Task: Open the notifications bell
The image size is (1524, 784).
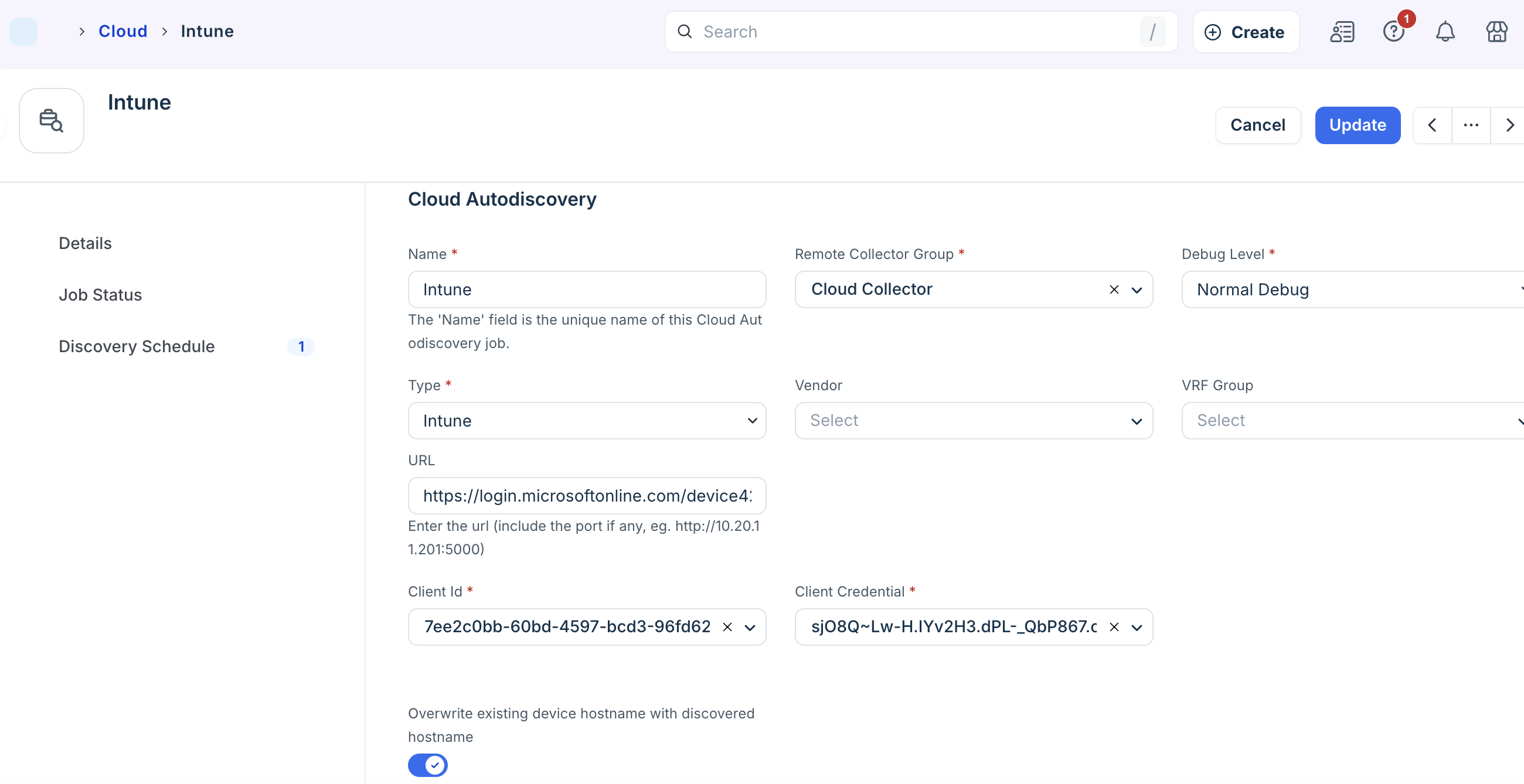Action: [x=1445, y=32]
